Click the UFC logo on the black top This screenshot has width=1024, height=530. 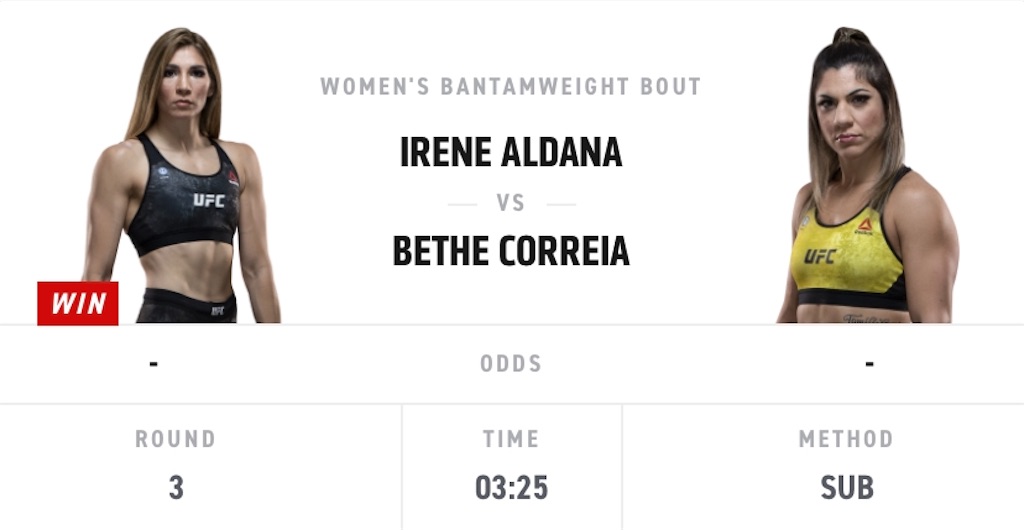(209, 200)
